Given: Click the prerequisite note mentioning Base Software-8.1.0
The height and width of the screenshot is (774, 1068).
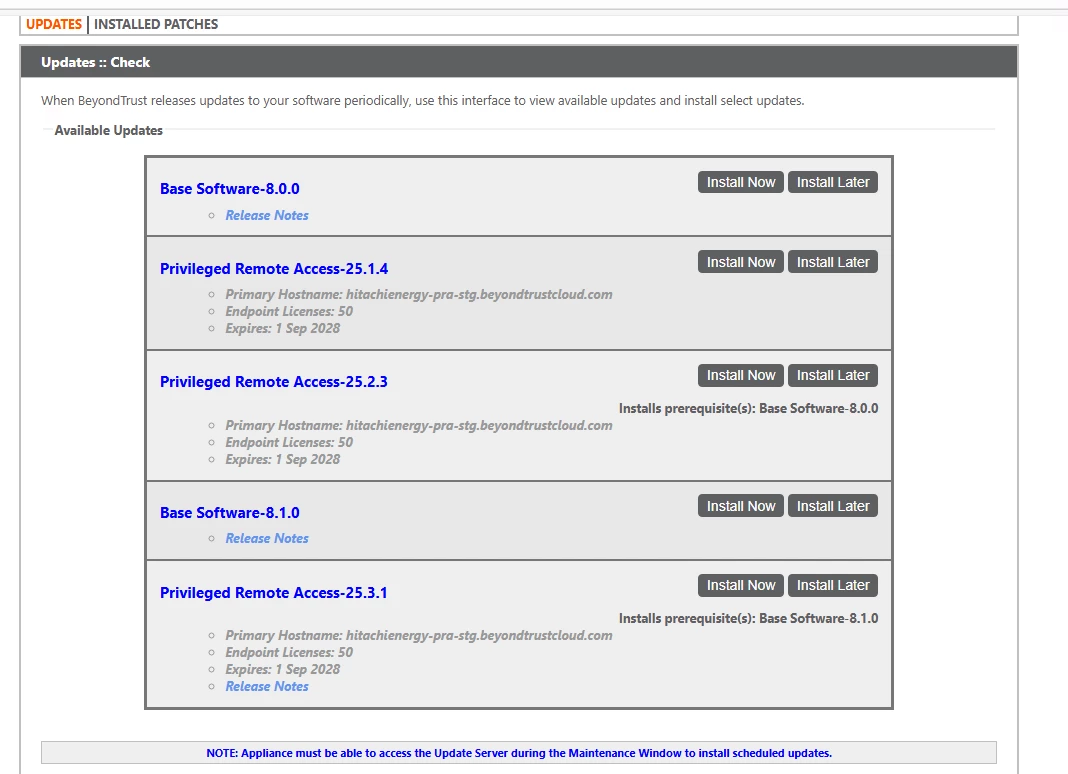Looking at the screenshot, I should coord(749,618).
